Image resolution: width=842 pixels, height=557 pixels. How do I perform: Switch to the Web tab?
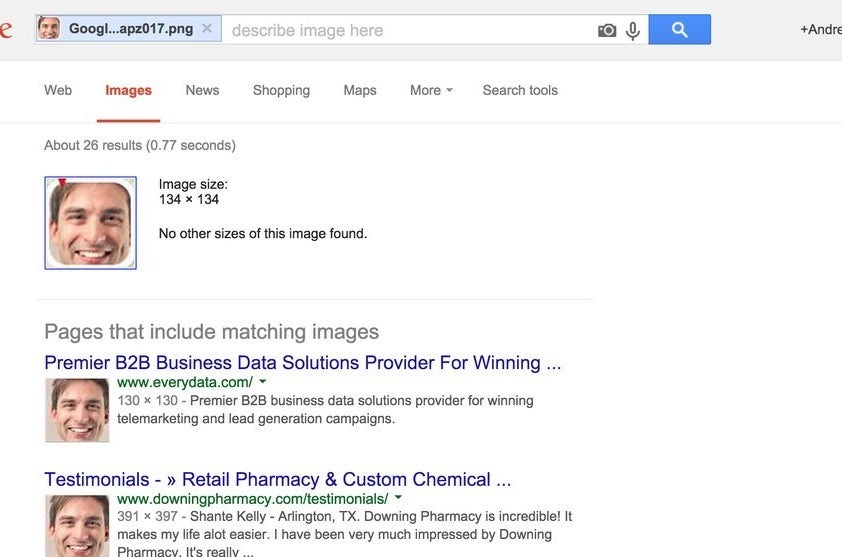point(58,90)
